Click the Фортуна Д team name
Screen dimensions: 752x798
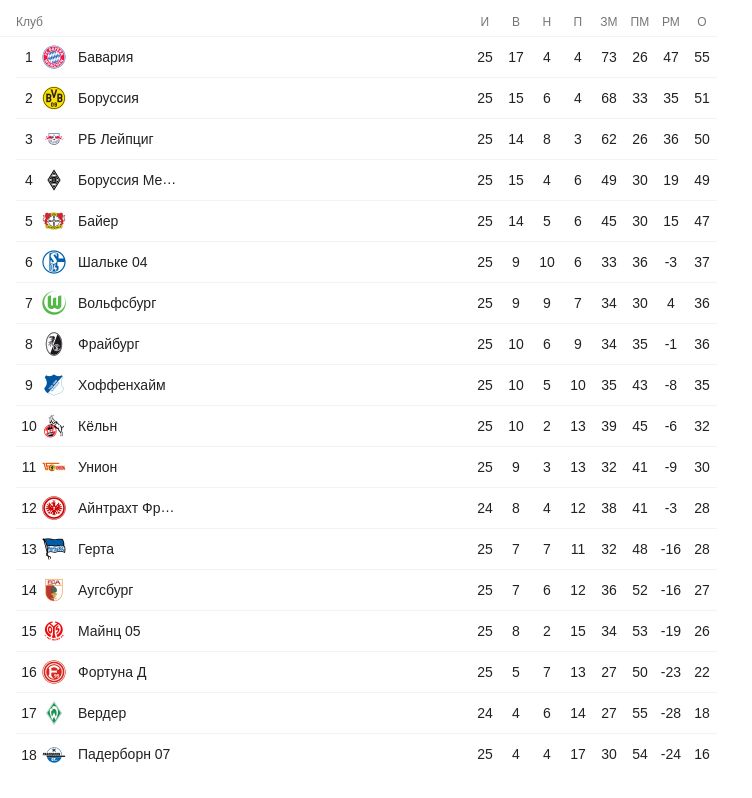click(112, 672)
